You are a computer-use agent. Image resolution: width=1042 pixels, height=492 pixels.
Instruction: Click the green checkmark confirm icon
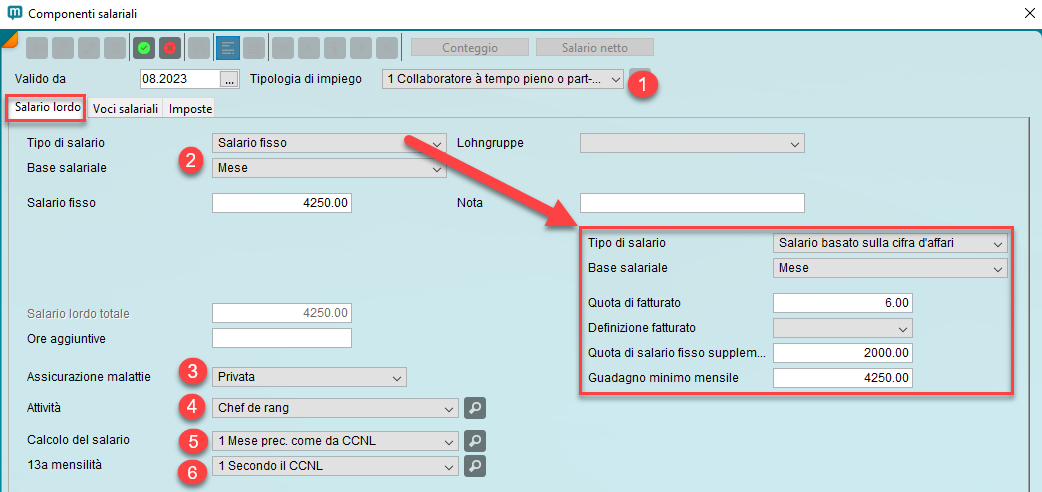point(144,47)
